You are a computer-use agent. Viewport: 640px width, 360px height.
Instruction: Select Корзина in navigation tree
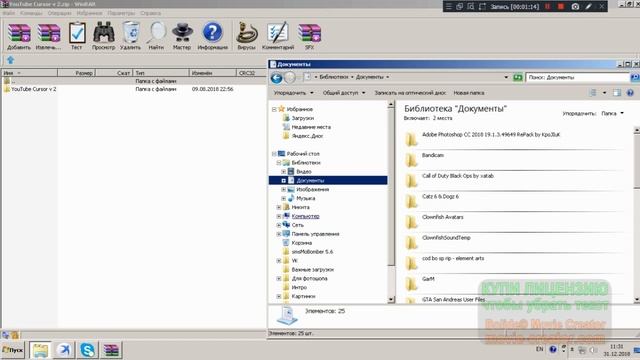point(302,243)
